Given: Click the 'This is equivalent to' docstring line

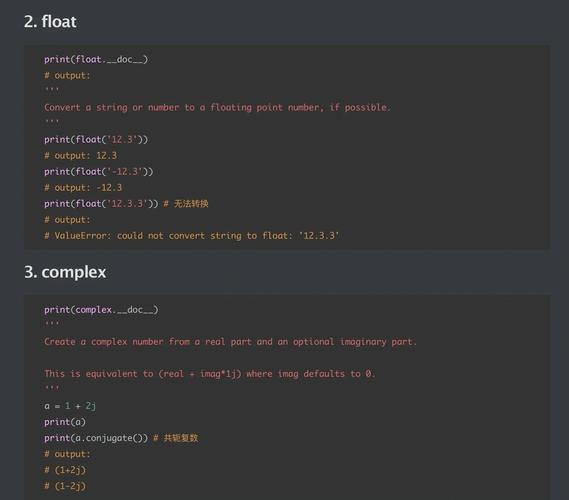Looking at the screenshot, I should [x=210, y=374].
